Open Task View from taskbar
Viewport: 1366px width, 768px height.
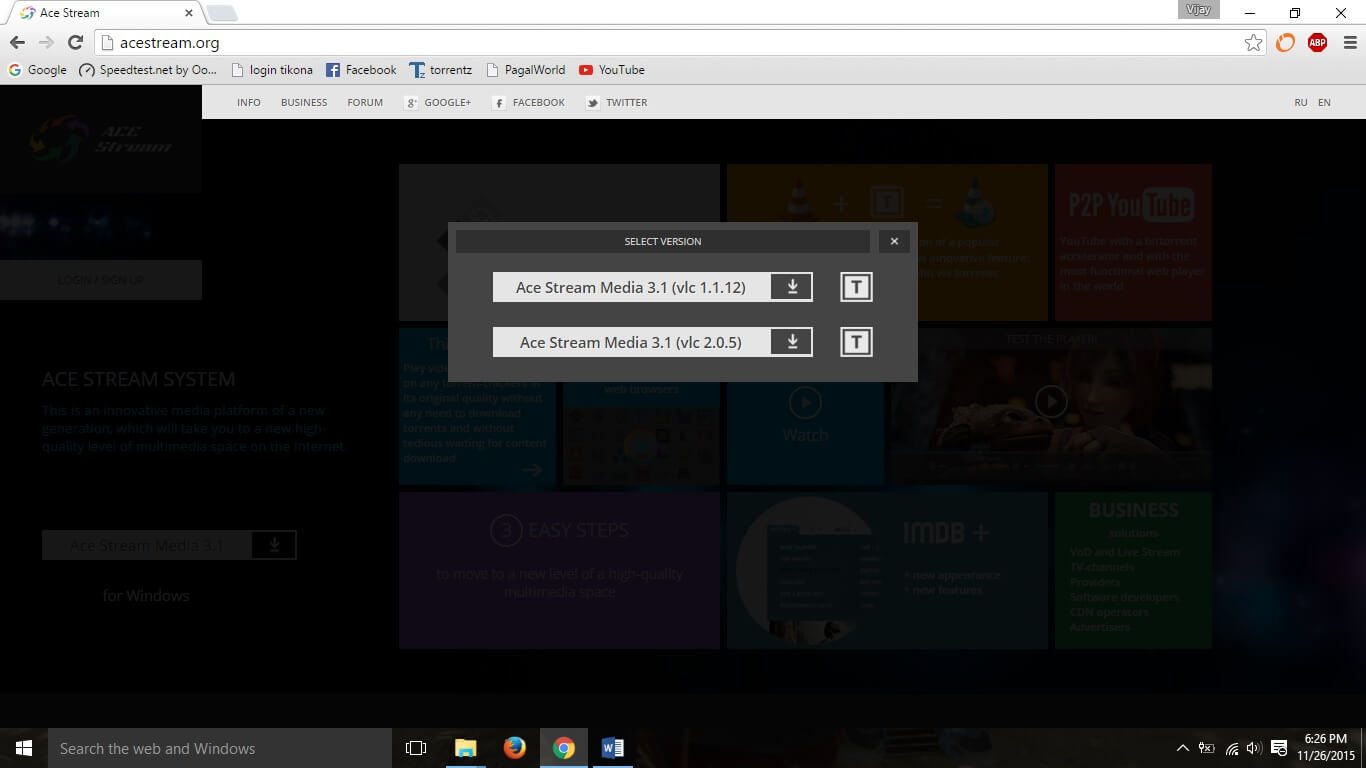pyautogui.click(x=416, y=748)
